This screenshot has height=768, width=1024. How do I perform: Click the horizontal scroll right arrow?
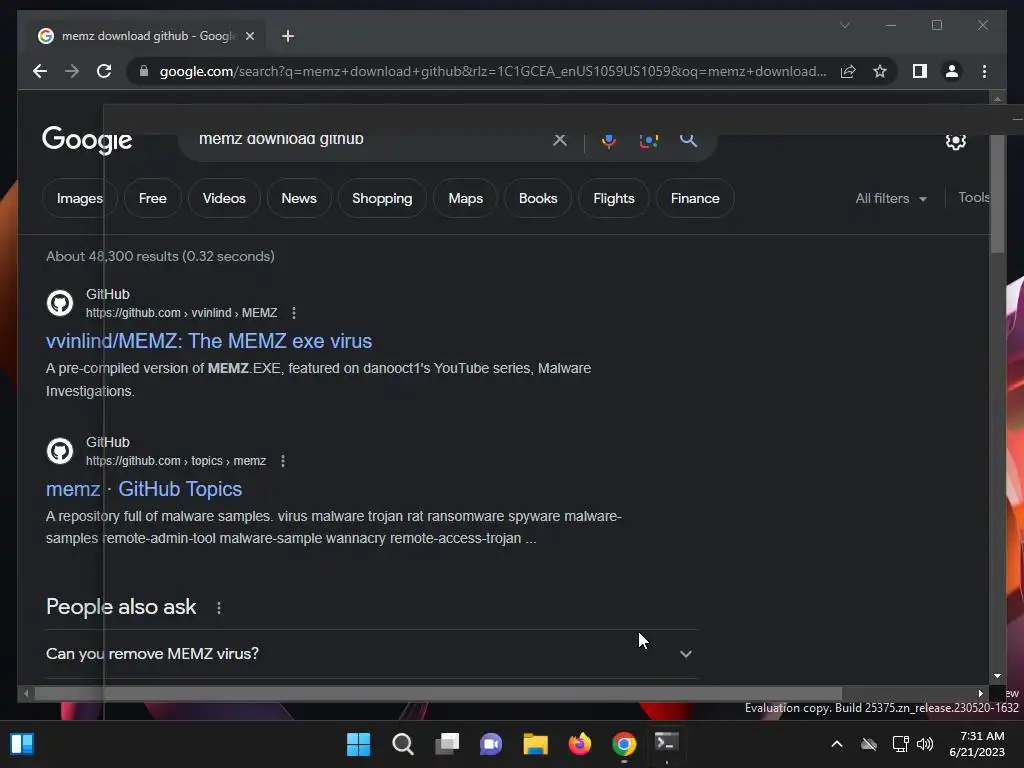pos(981,694)
